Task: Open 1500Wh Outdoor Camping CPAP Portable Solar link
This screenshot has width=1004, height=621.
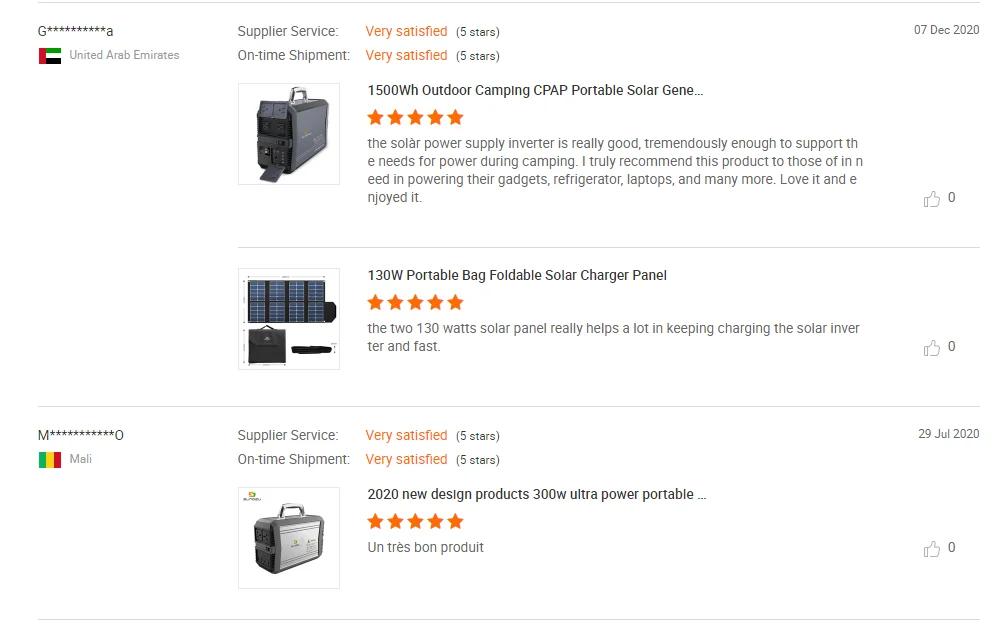Action: pos(535,90)
